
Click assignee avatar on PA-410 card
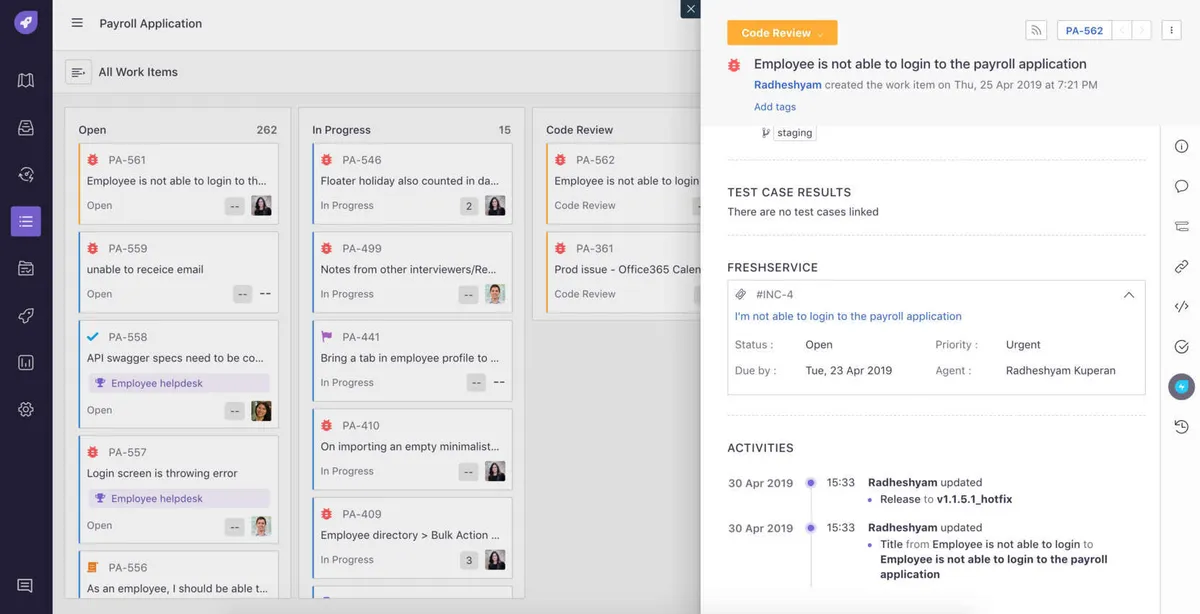click(x=495, y=471)
